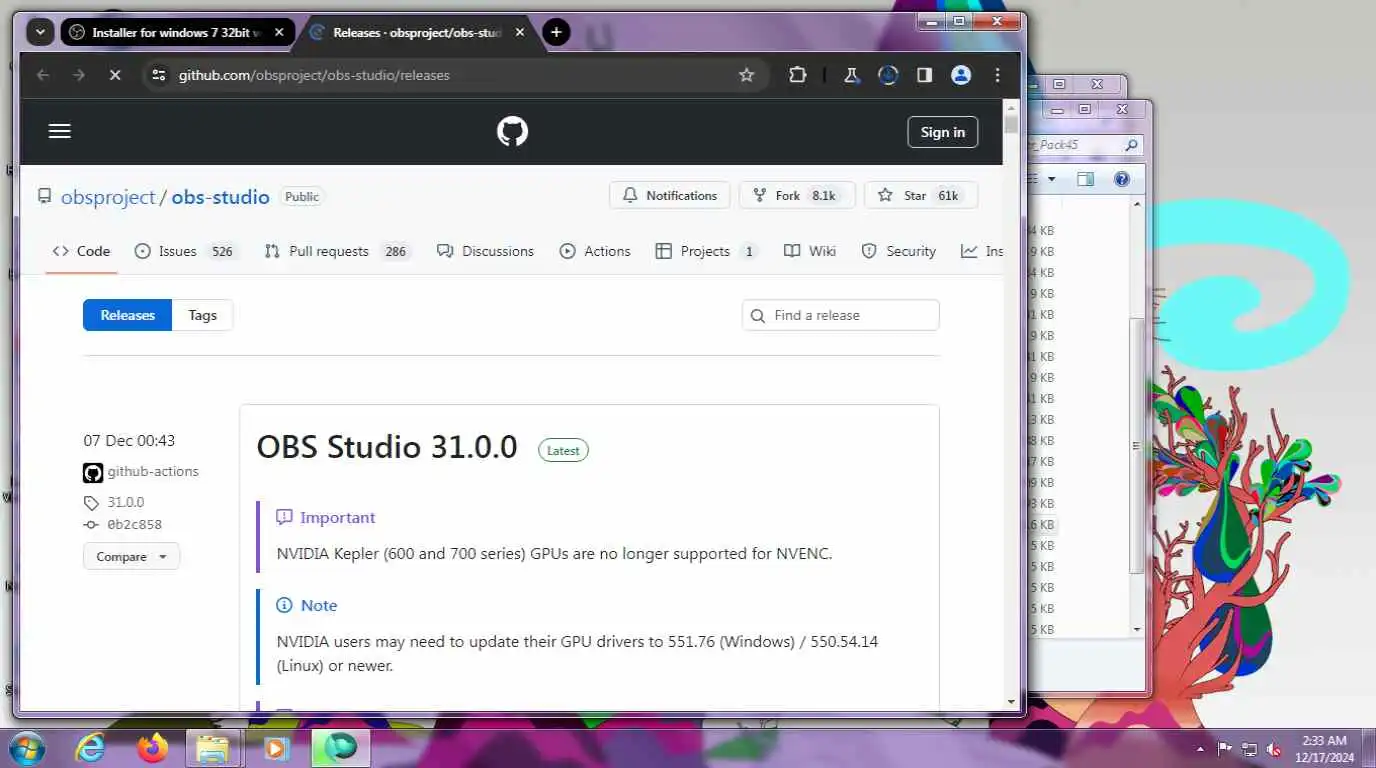Open Windows Media Player taskbar icon
This screenshot has width=1376, height=768.
(x=276, y=748)
